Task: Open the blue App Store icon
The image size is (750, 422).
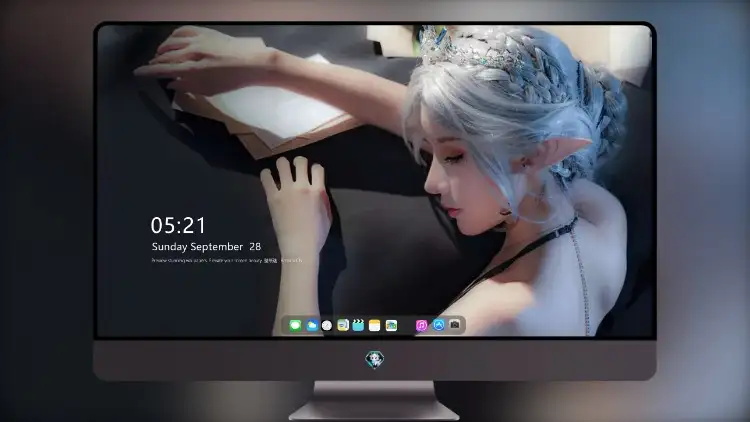Action: click(x=438, y=325)
